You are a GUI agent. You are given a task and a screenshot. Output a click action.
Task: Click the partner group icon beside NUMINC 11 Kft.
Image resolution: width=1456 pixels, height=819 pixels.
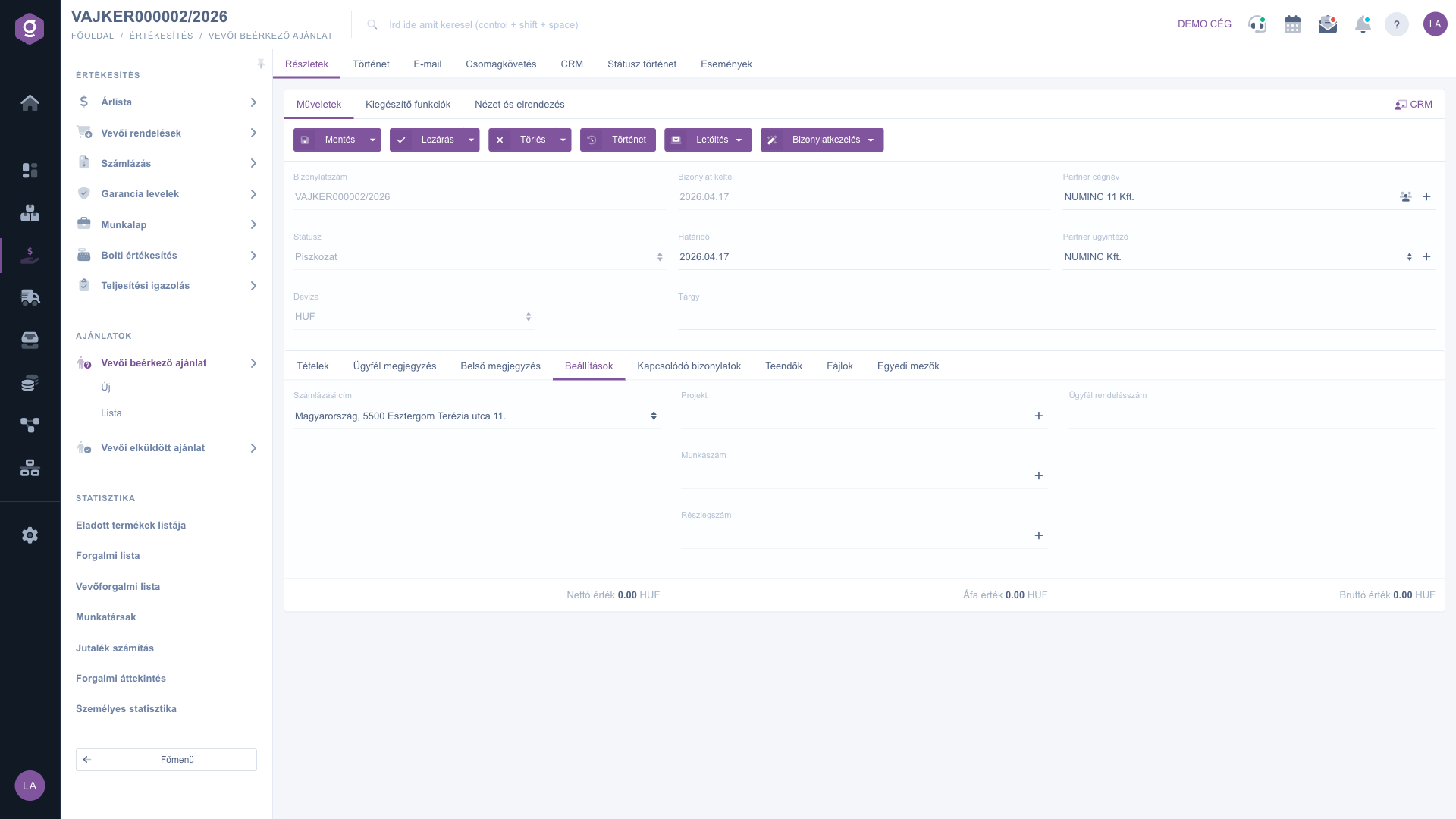tap(1406, 197)
